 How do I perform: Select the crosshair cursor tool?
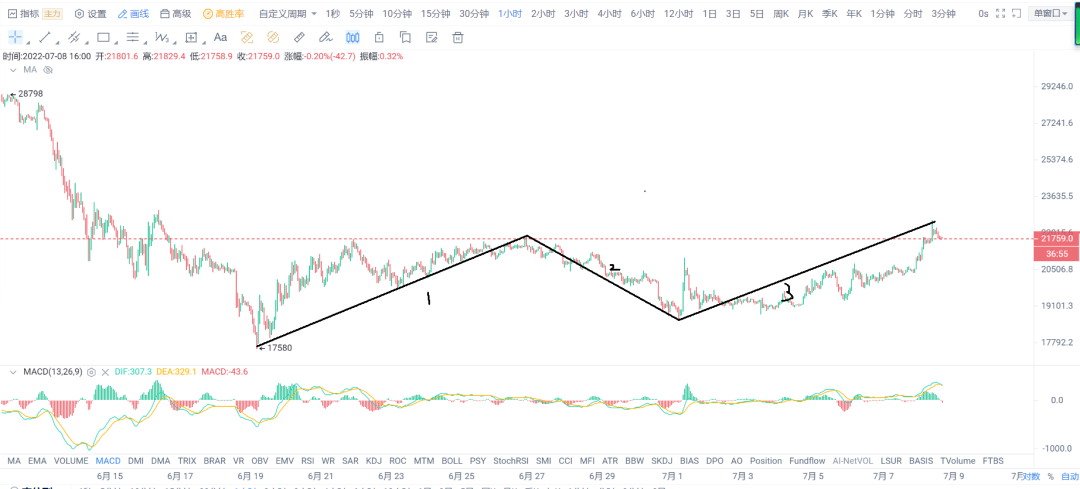[15, 37]
